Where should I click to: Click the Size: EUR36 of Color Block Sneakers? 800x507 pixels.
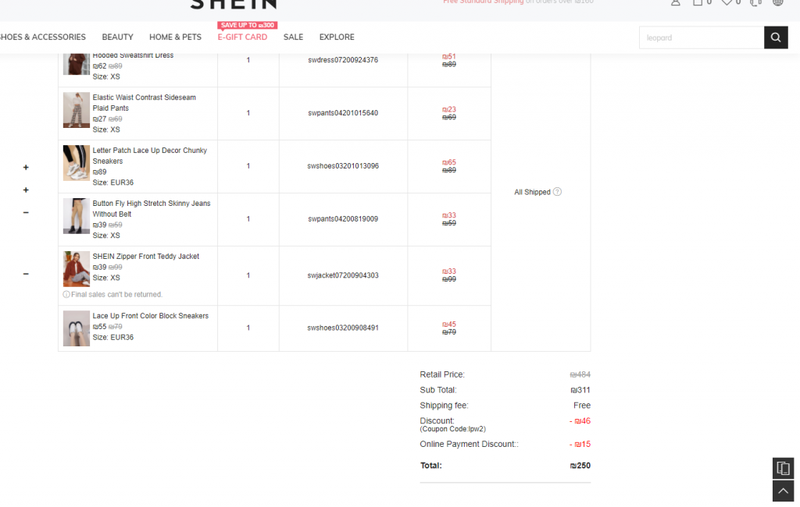[x=113, y=337]
